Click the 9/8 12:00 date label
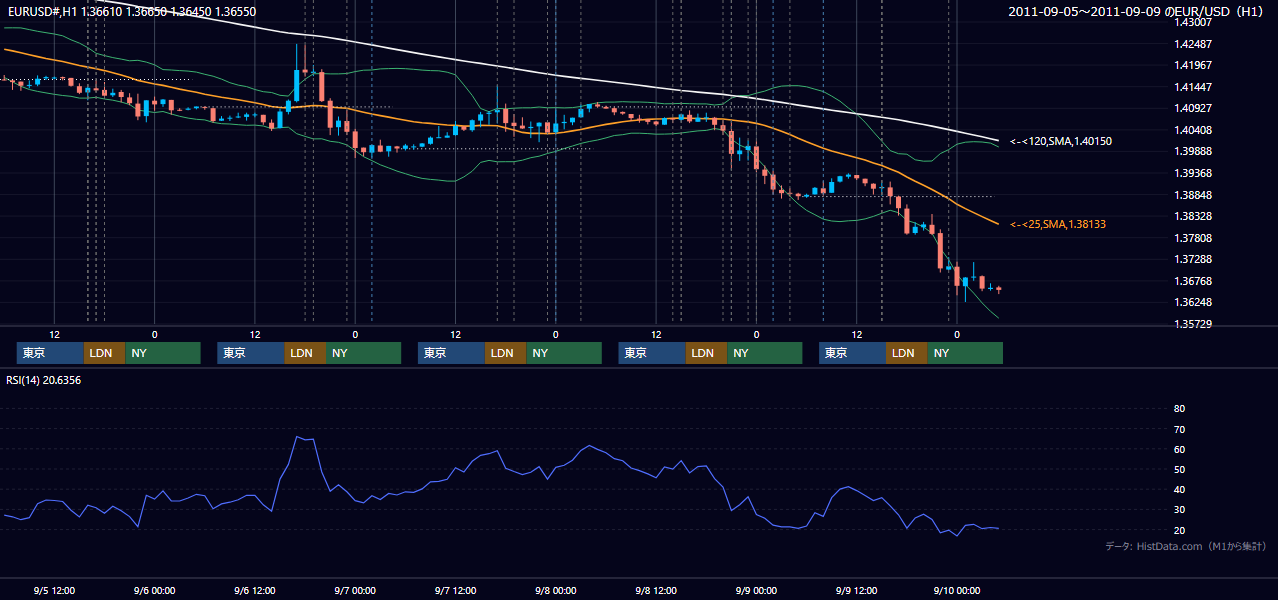Screen dimensions: 1278x600 (656, 590)
